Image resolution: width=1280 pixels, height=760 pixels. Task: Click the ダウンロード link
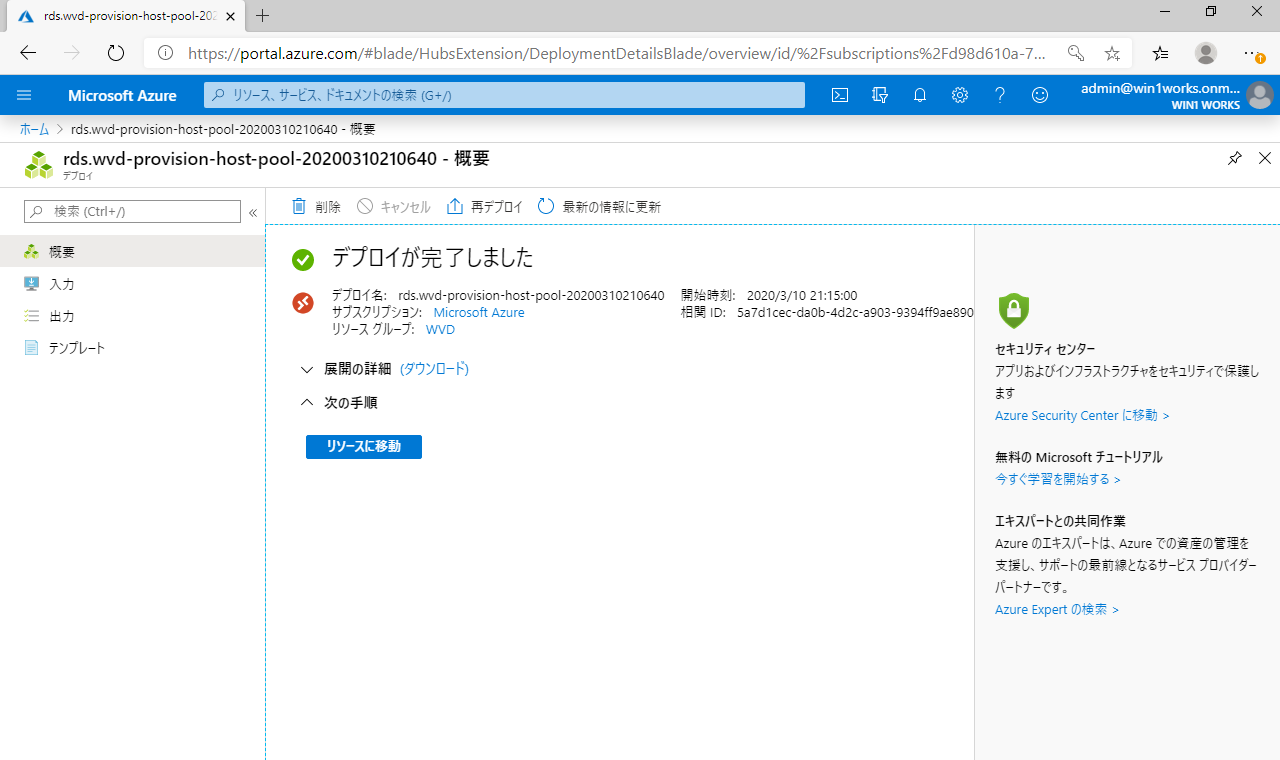click(434, 369)
